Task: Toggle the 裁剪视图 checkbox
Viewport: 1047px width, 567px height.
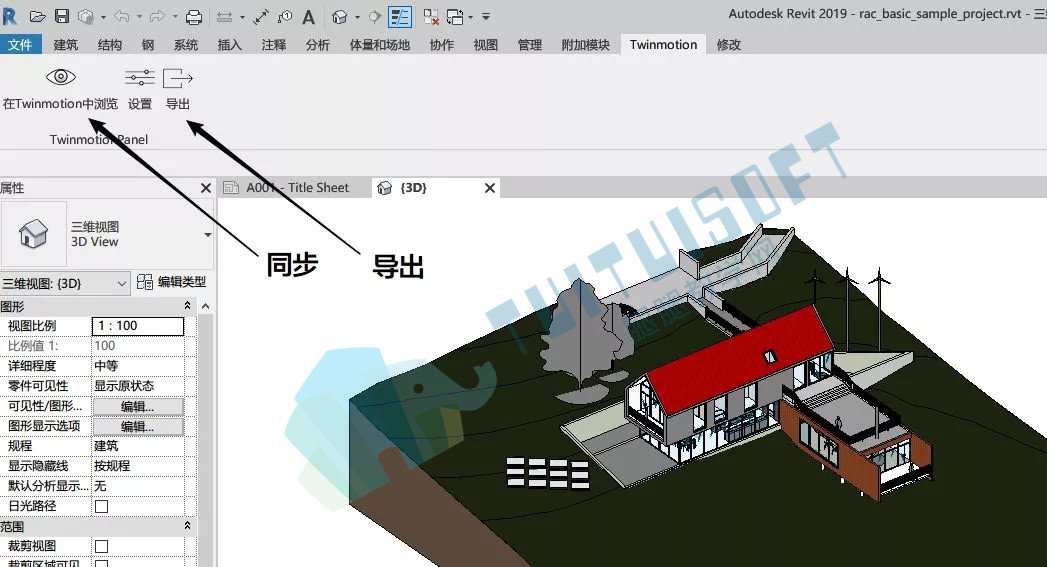Action: pos(101,546)
